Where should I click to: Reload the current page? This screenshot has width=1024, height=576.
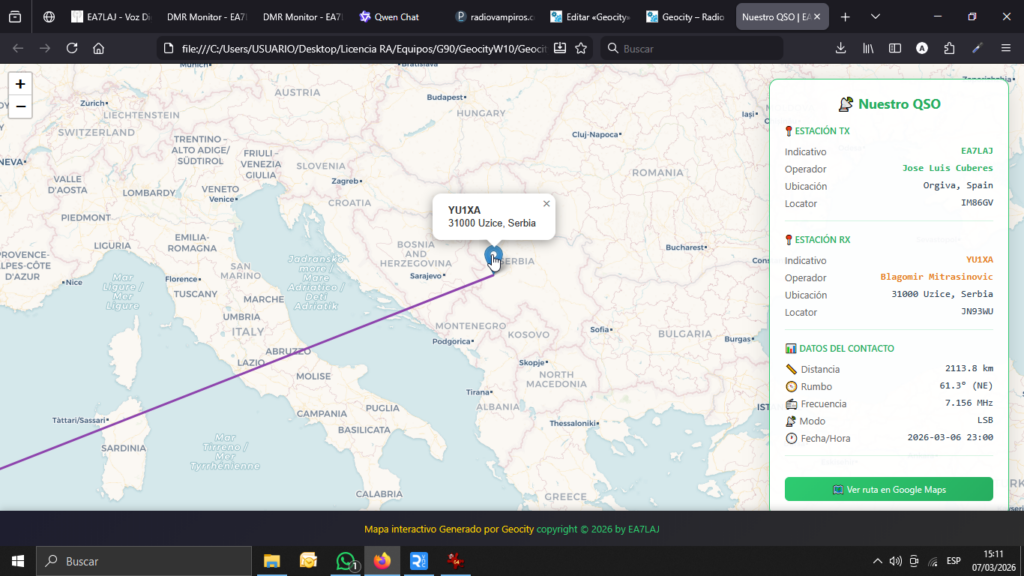(x=72, y=48)
